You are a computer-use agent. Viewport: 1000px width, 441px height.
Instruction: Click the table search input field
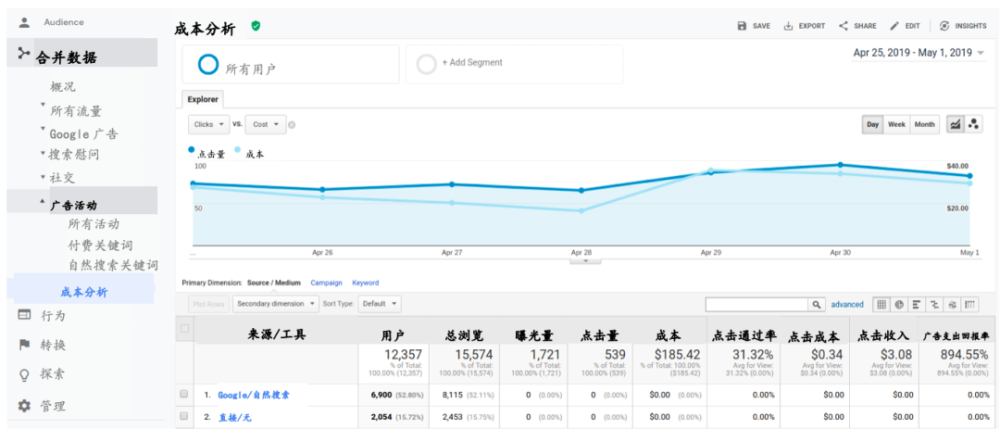click(757, 304)
